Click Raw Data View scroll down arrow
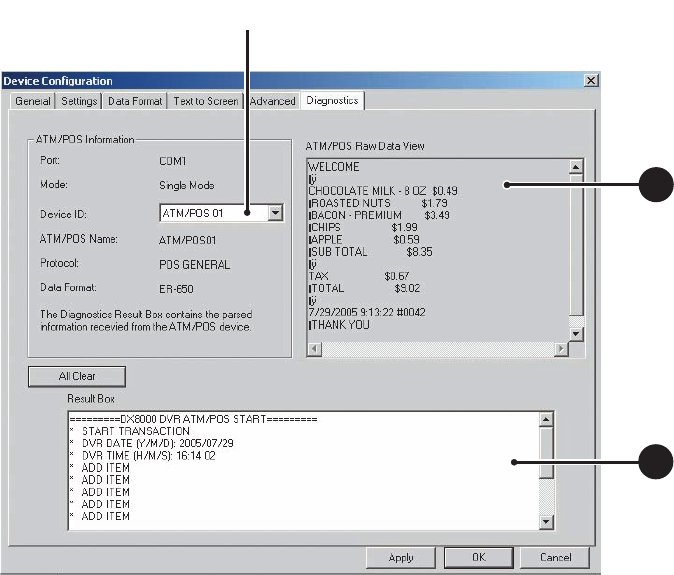 (x=575, y=333)
